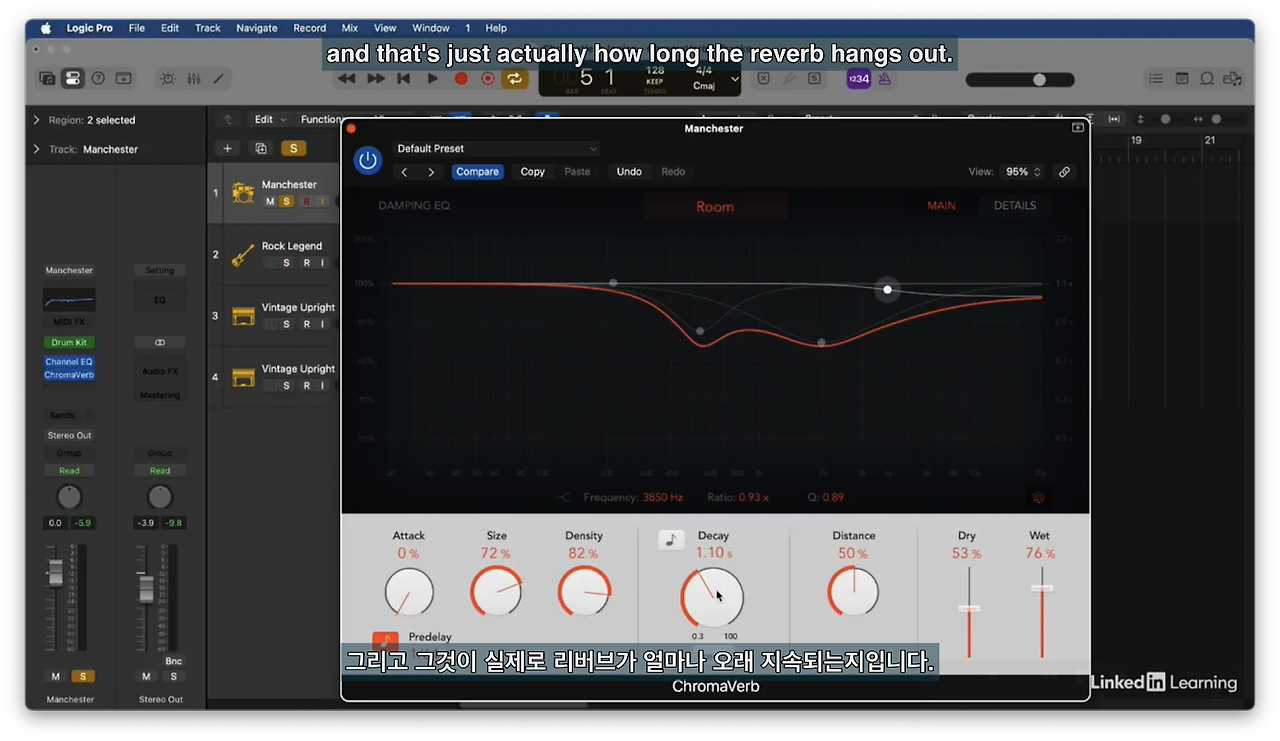Toggle ChromaVerb power bypass button
Viewport: 1280px width, 741px height.
(x=368, y=160)
